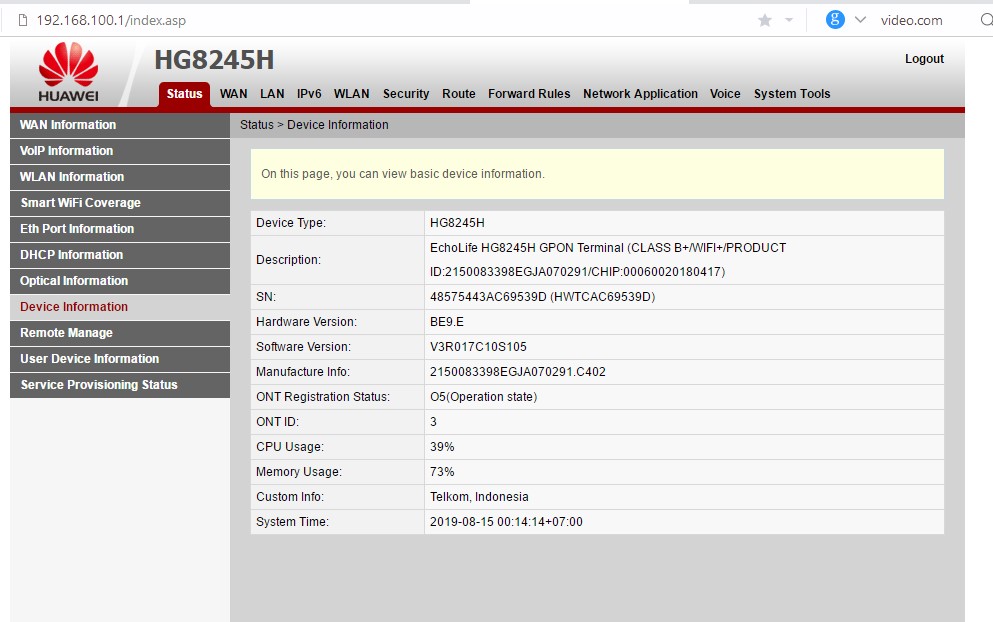This screenshot has width=993, height=622.
Task: Click ONT ID value 3
Action: 433,422
